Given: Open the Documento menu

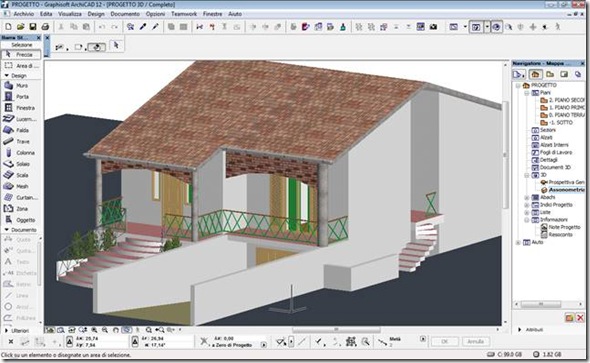Looking at the screenshot, I should 125,14.
